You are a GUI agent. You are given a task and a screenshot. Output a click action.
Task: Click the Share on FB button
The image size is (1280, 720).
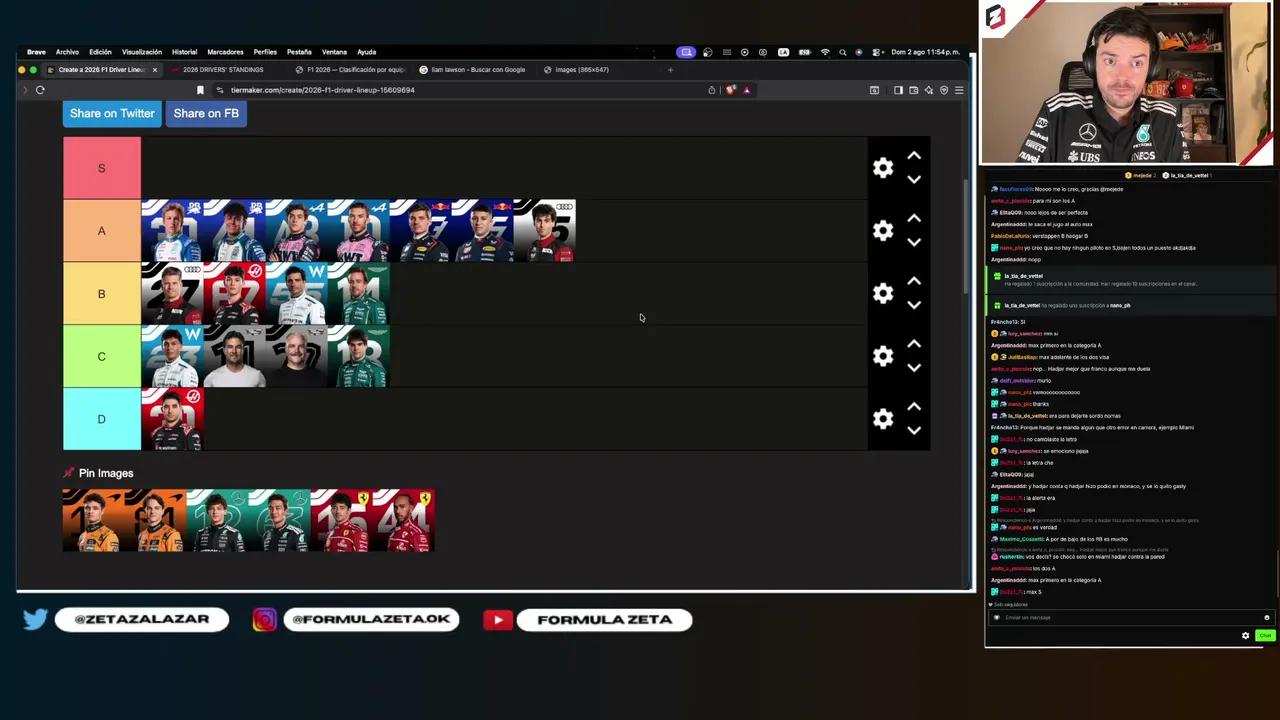[x=206, y=113]
